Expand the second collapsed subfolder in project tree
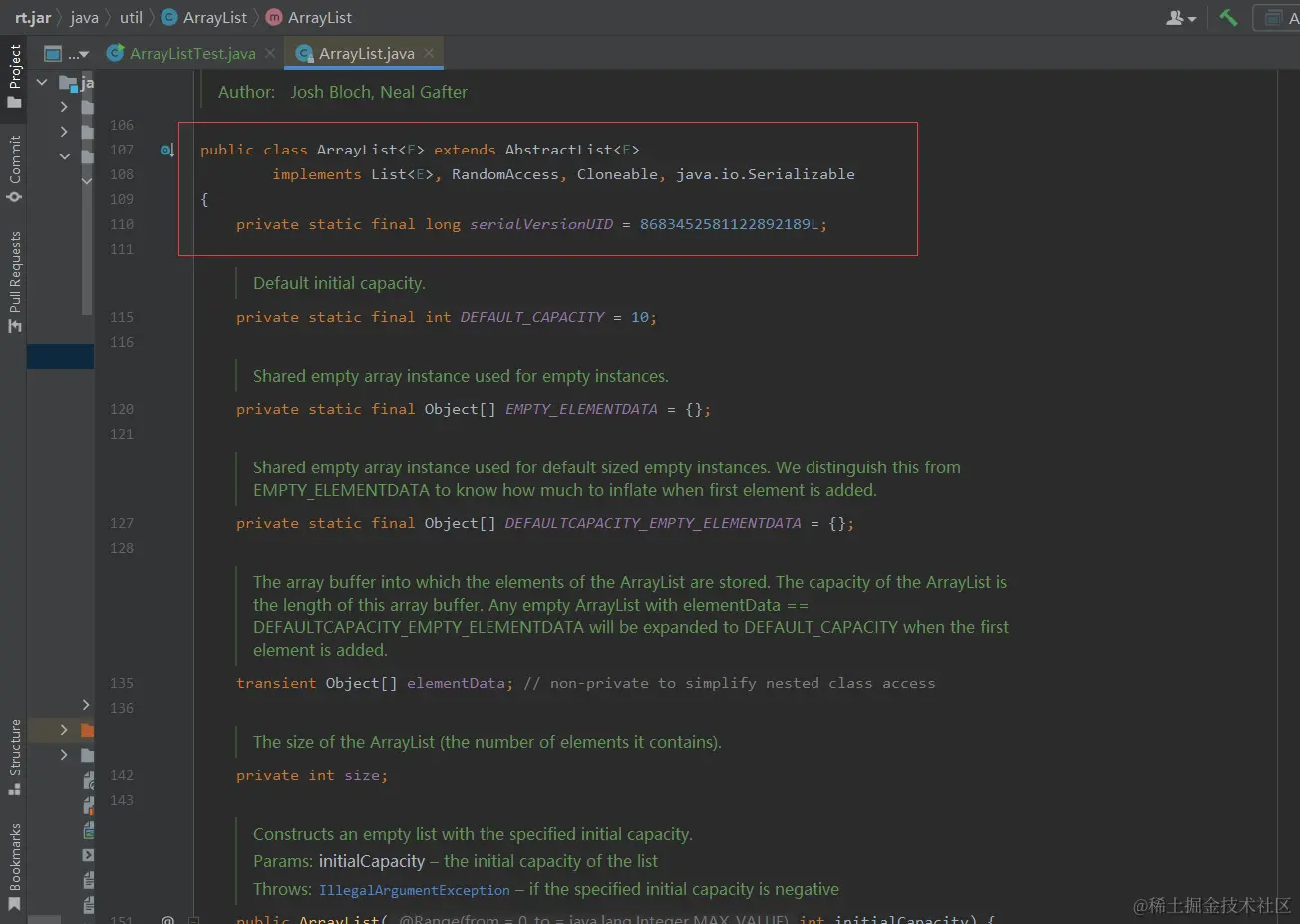1300x924 pixels. point(64,132)
